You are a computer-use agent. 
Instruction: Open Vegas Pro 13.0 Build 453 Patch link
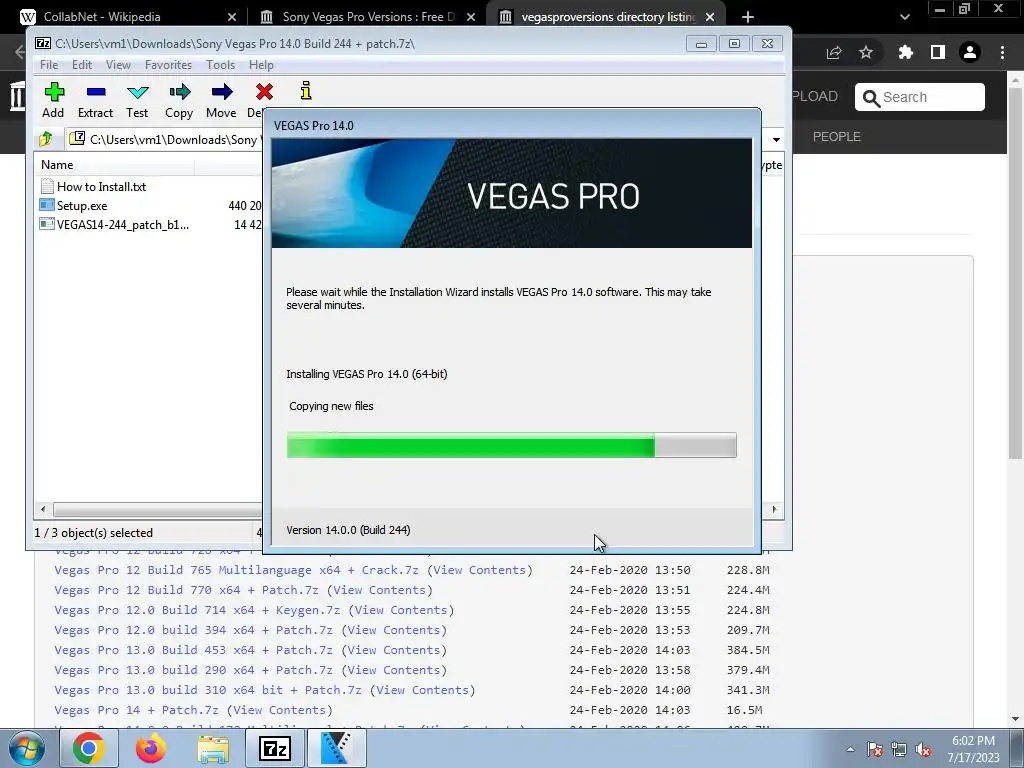[x=193, y=650]
